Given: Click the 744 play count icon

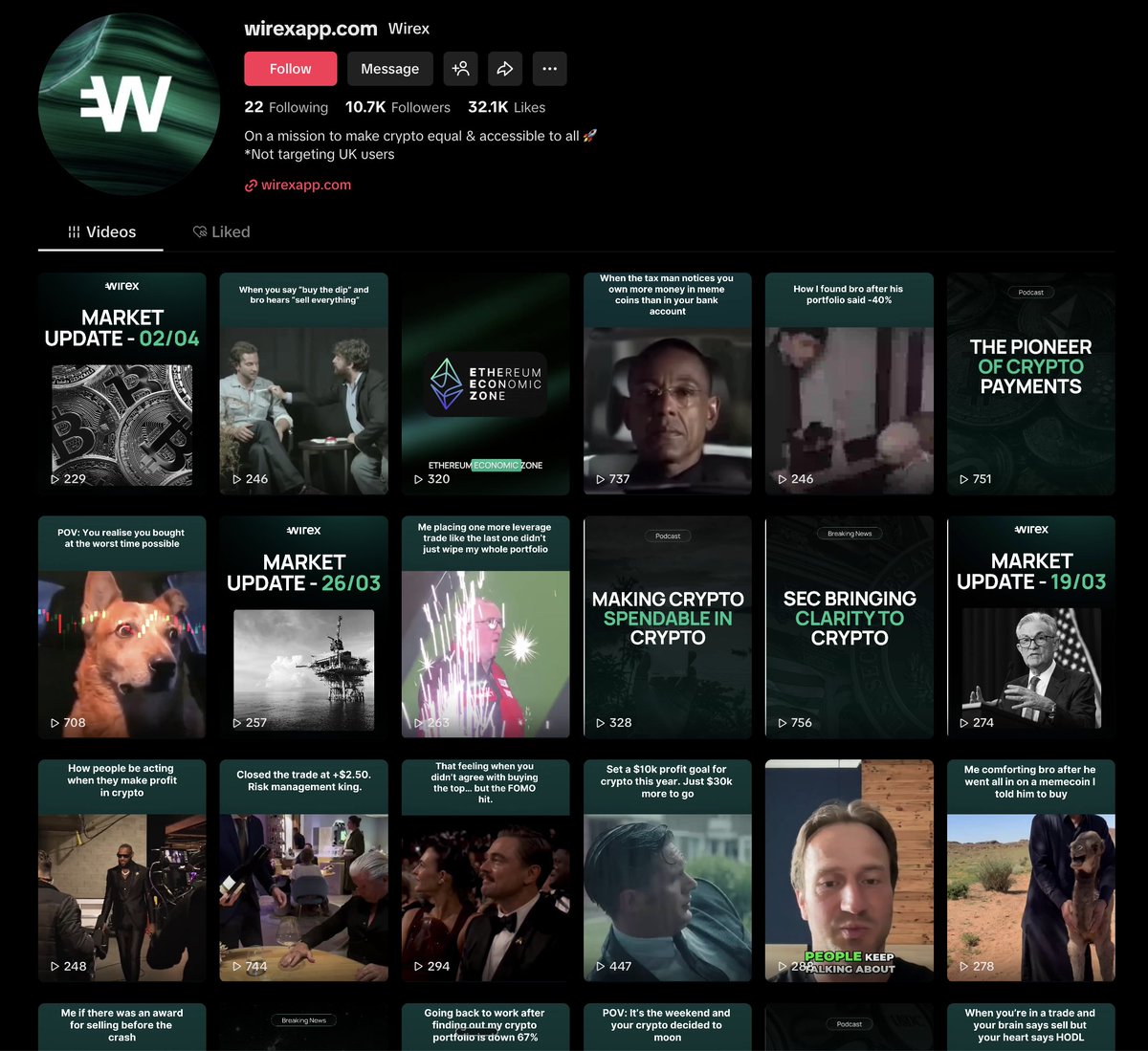Looking at the screenshot, I should pyautogui.click(x=237, y=966).
